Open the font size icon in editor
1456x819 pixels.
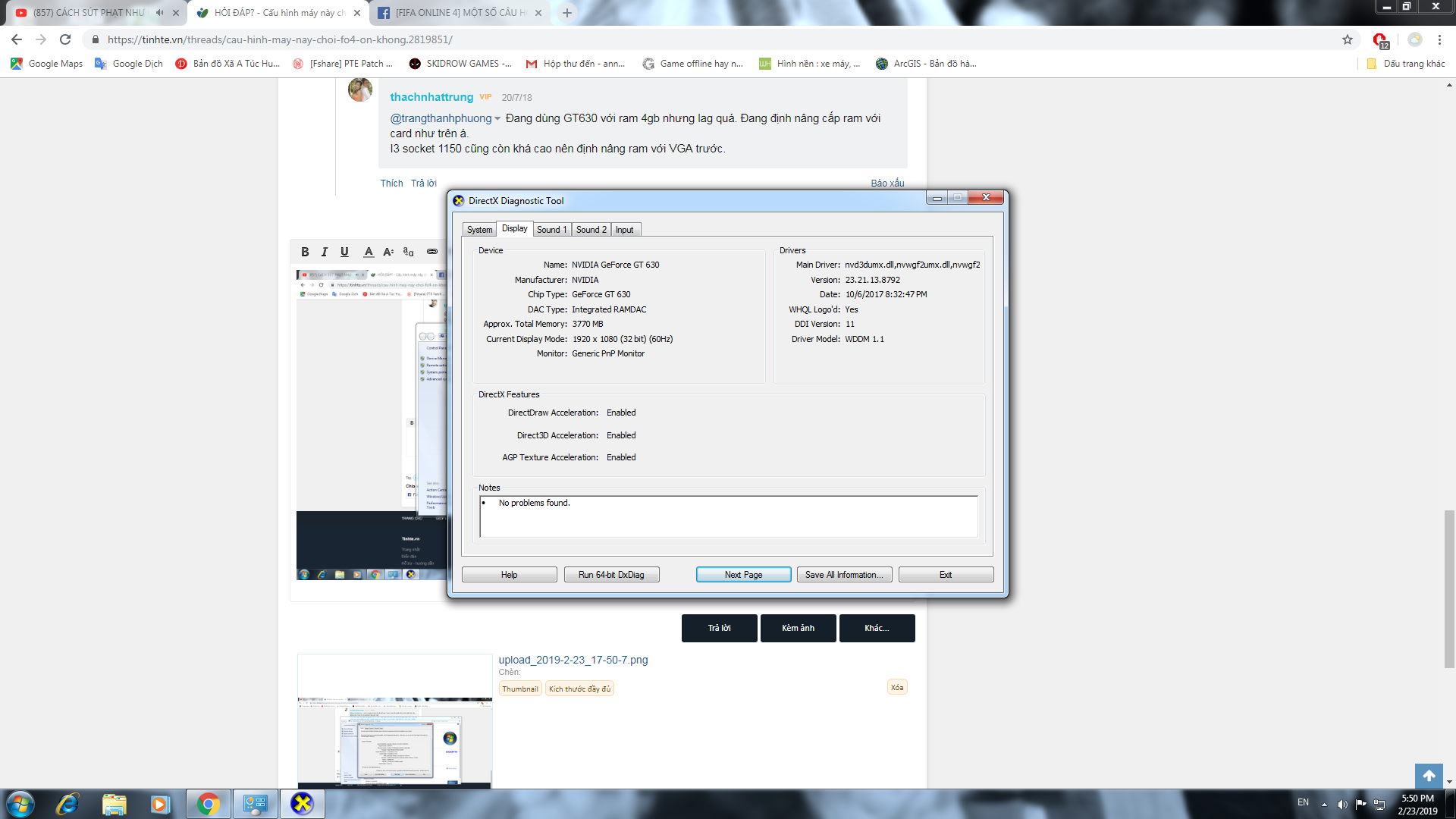[388, 252]
